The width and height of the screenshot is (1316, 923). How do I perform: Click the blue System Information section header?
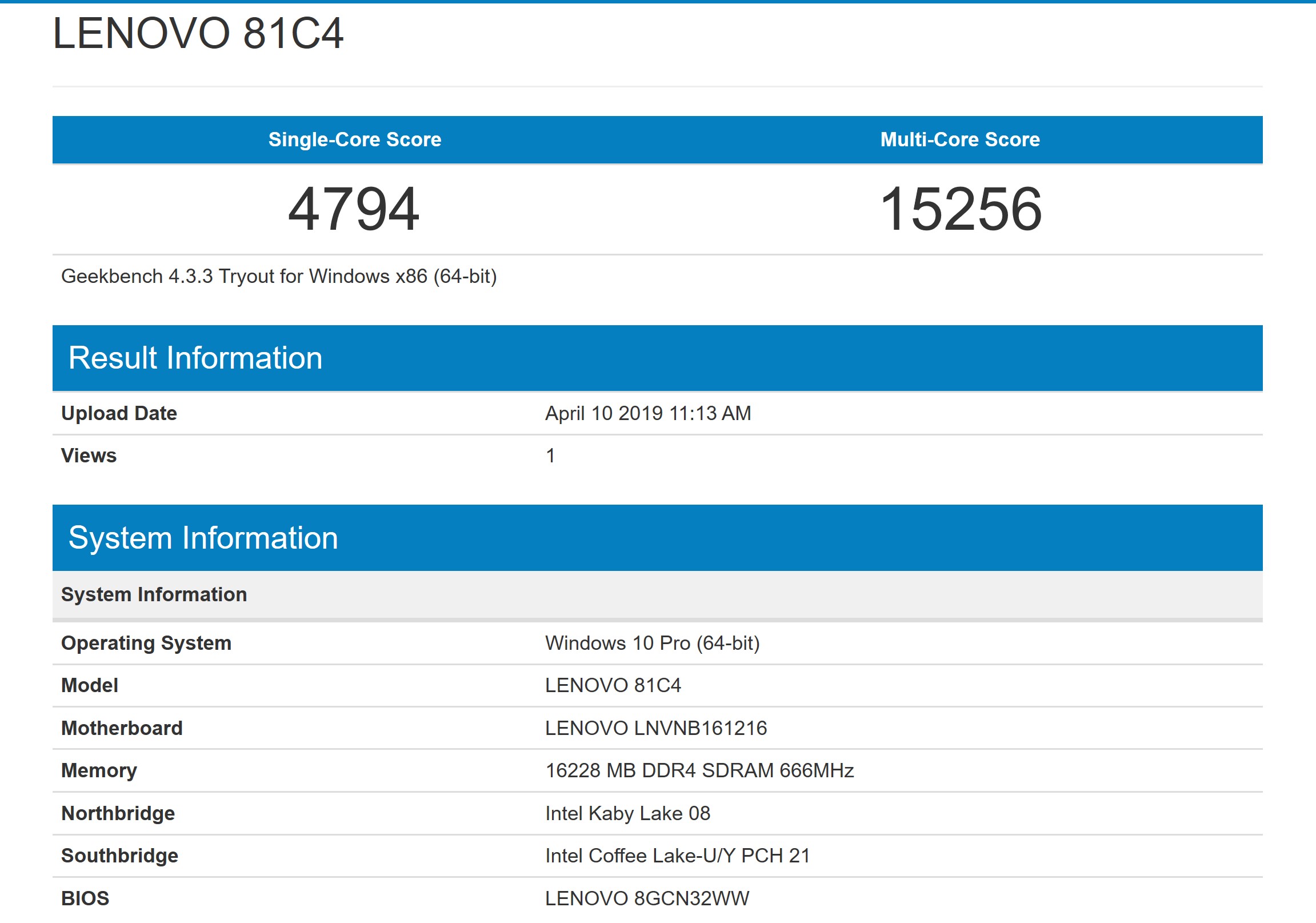tap(657, 538)
